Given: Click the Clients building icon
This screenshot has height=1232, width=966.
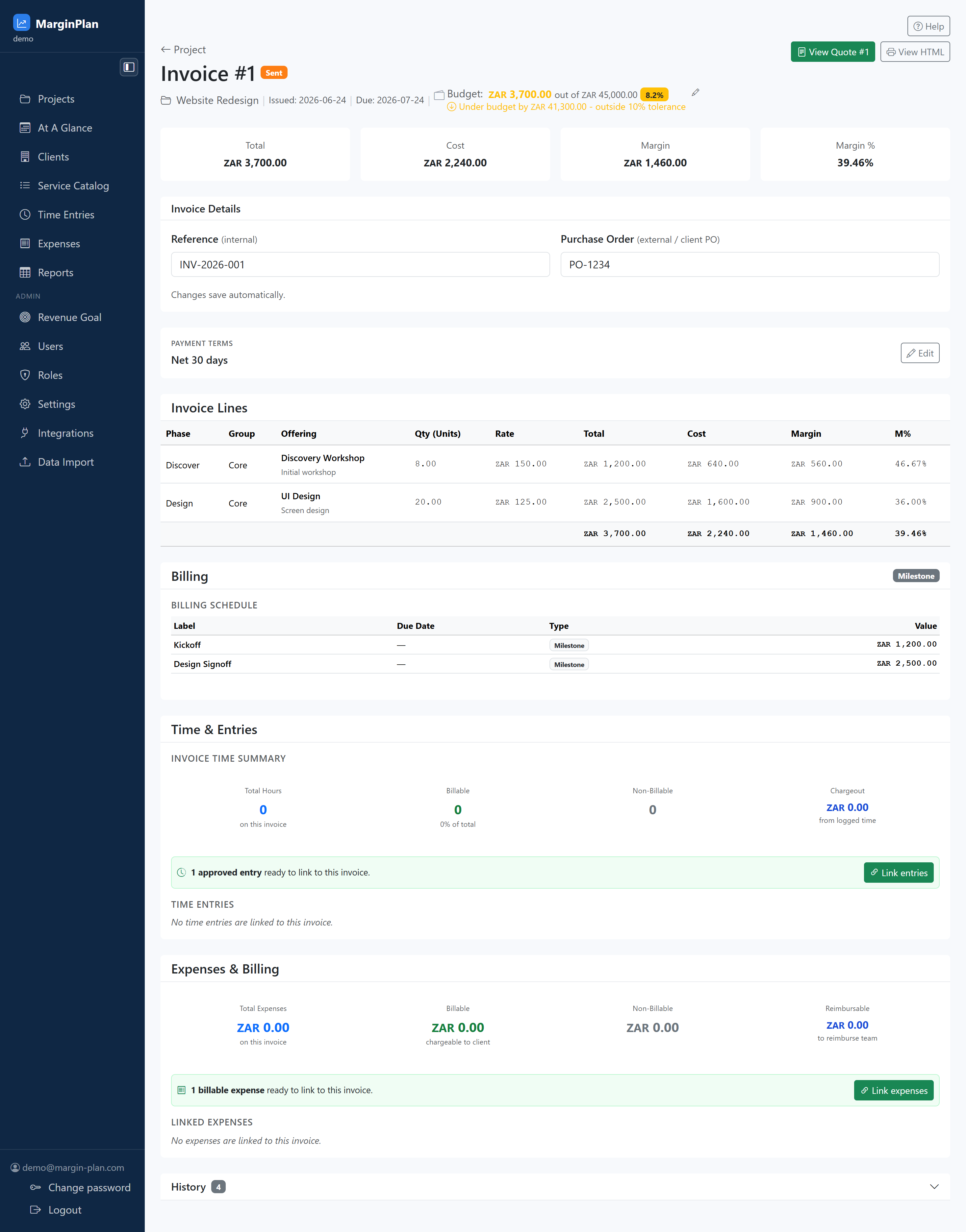Looking at the screenshot, I should click(x=25, y=157).
